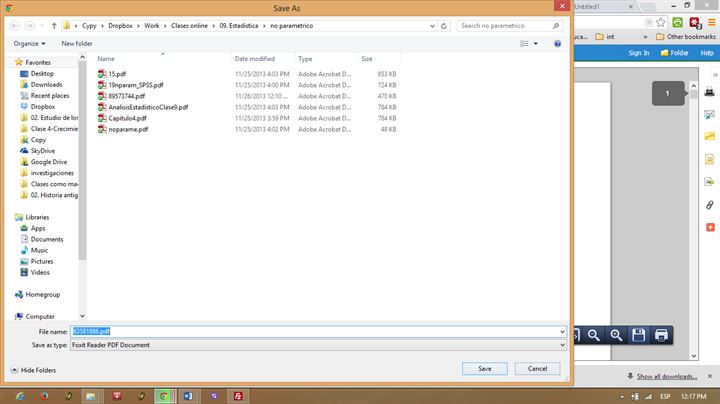Click the Forward arrow in Save As dialog

[x=29, y=26]
